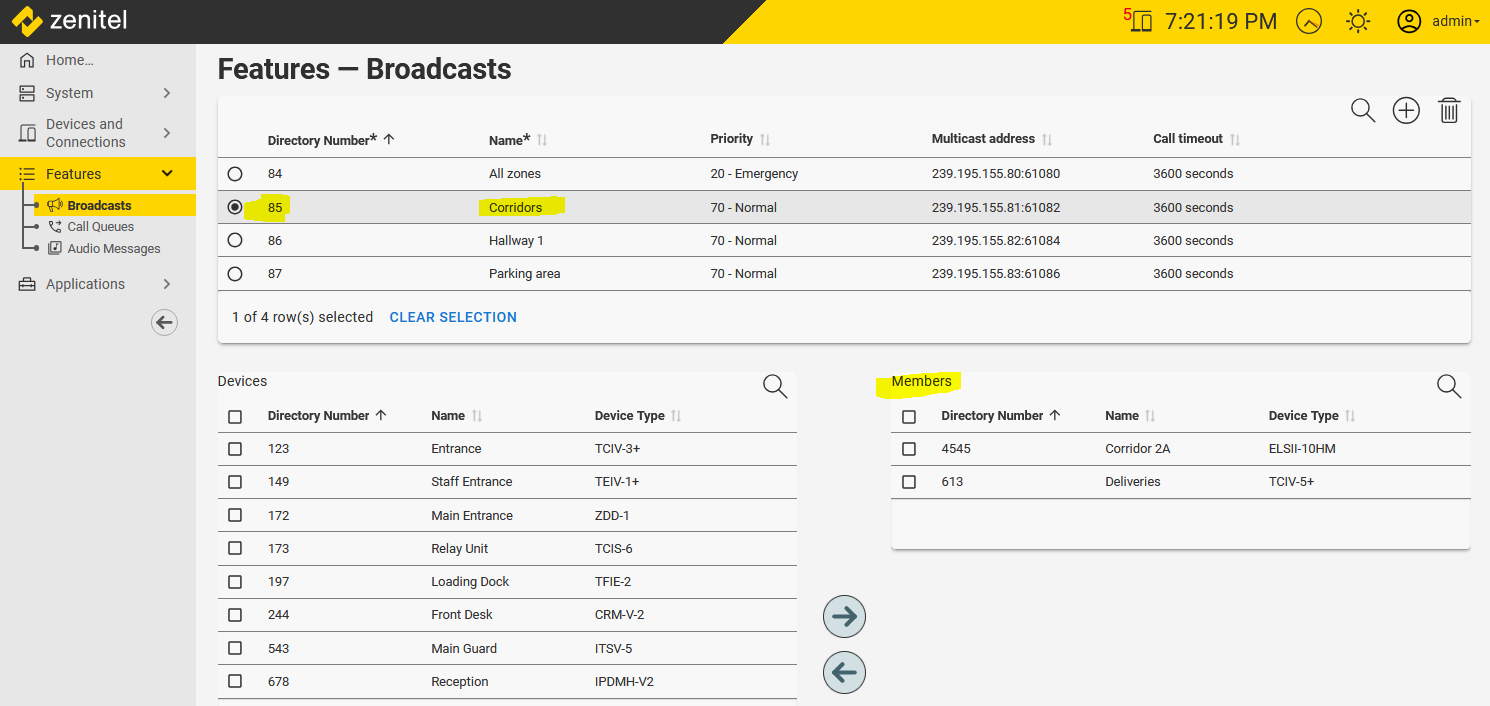Sort broadcasts by the Priority column header
This screenshot has height=706, width=1490.
(x=732, y=139)
